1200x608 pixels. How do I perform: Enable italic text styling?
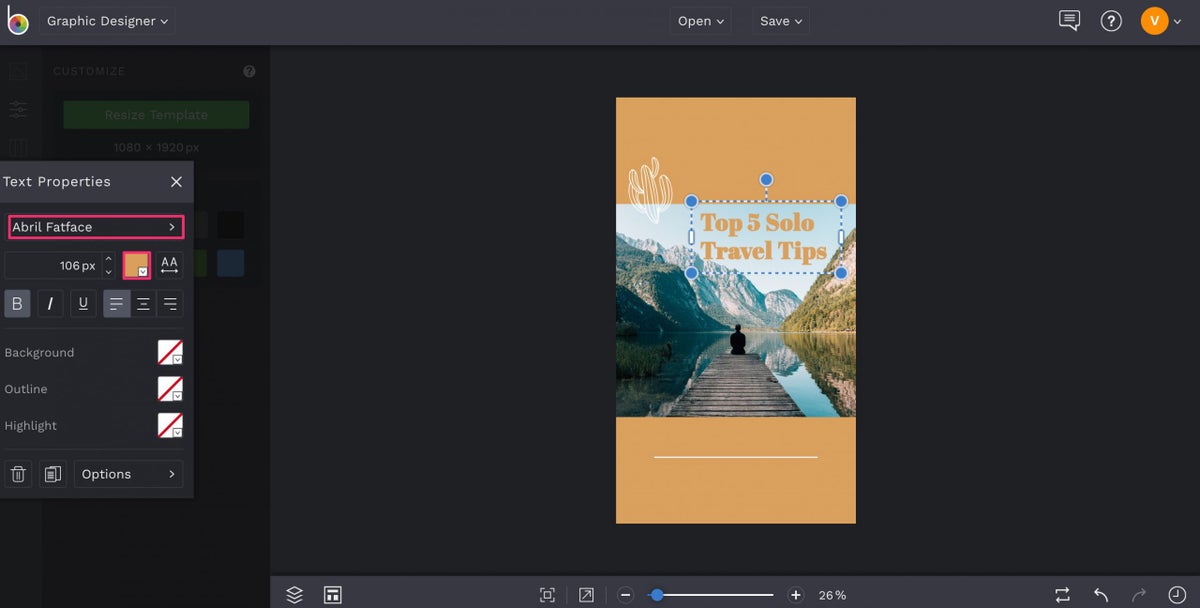click(x=49, y=303)
